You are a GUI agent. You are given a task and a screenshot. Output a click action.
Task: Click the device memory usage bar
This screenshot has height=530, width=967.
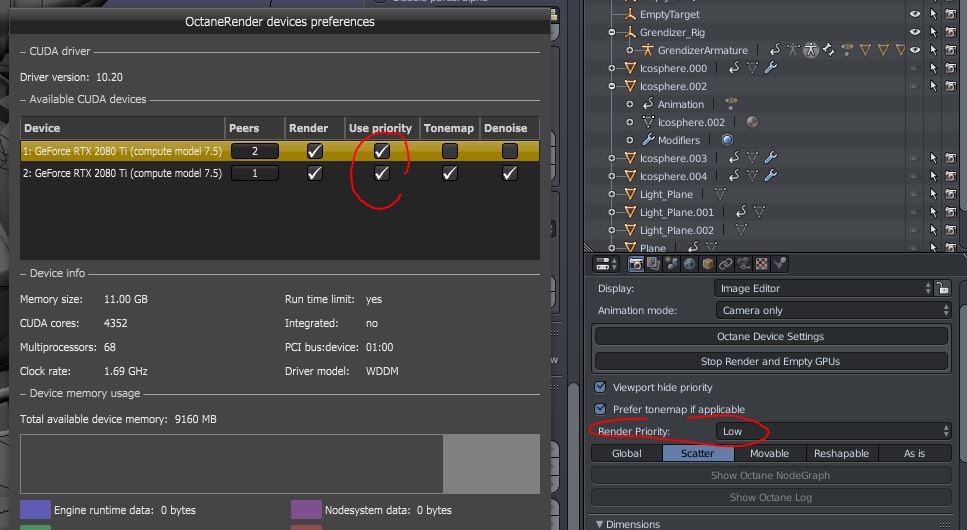[x=280, y=464]
